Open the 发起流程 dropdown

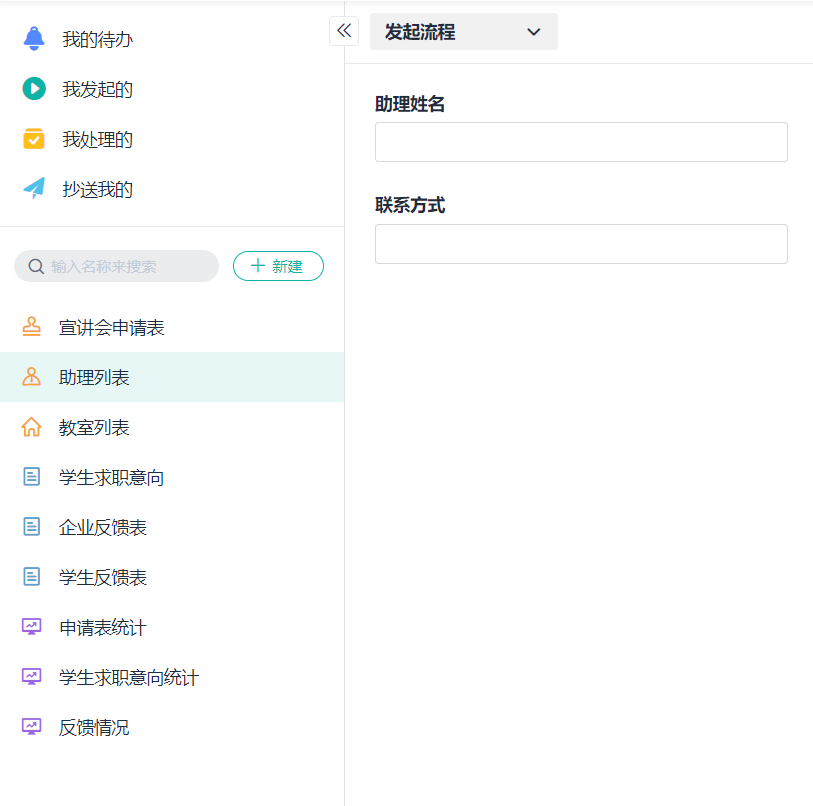pyautogui.click(x=463, y=32)
